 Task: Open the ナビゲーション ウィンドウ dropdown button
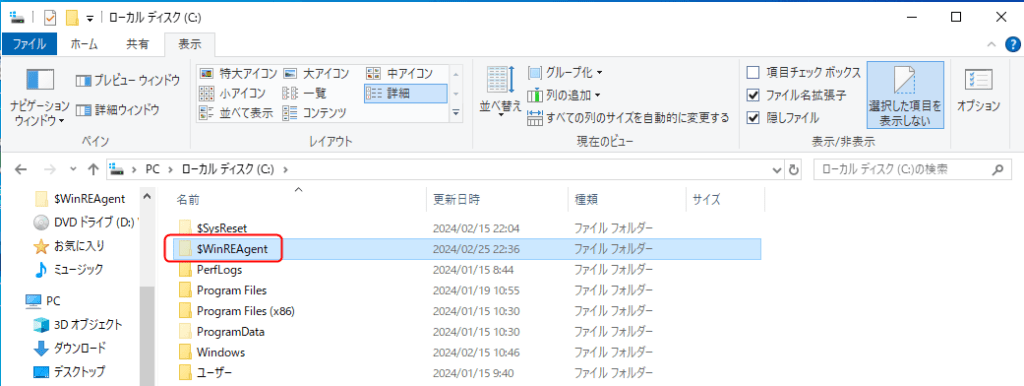click(x=39, y=97)
